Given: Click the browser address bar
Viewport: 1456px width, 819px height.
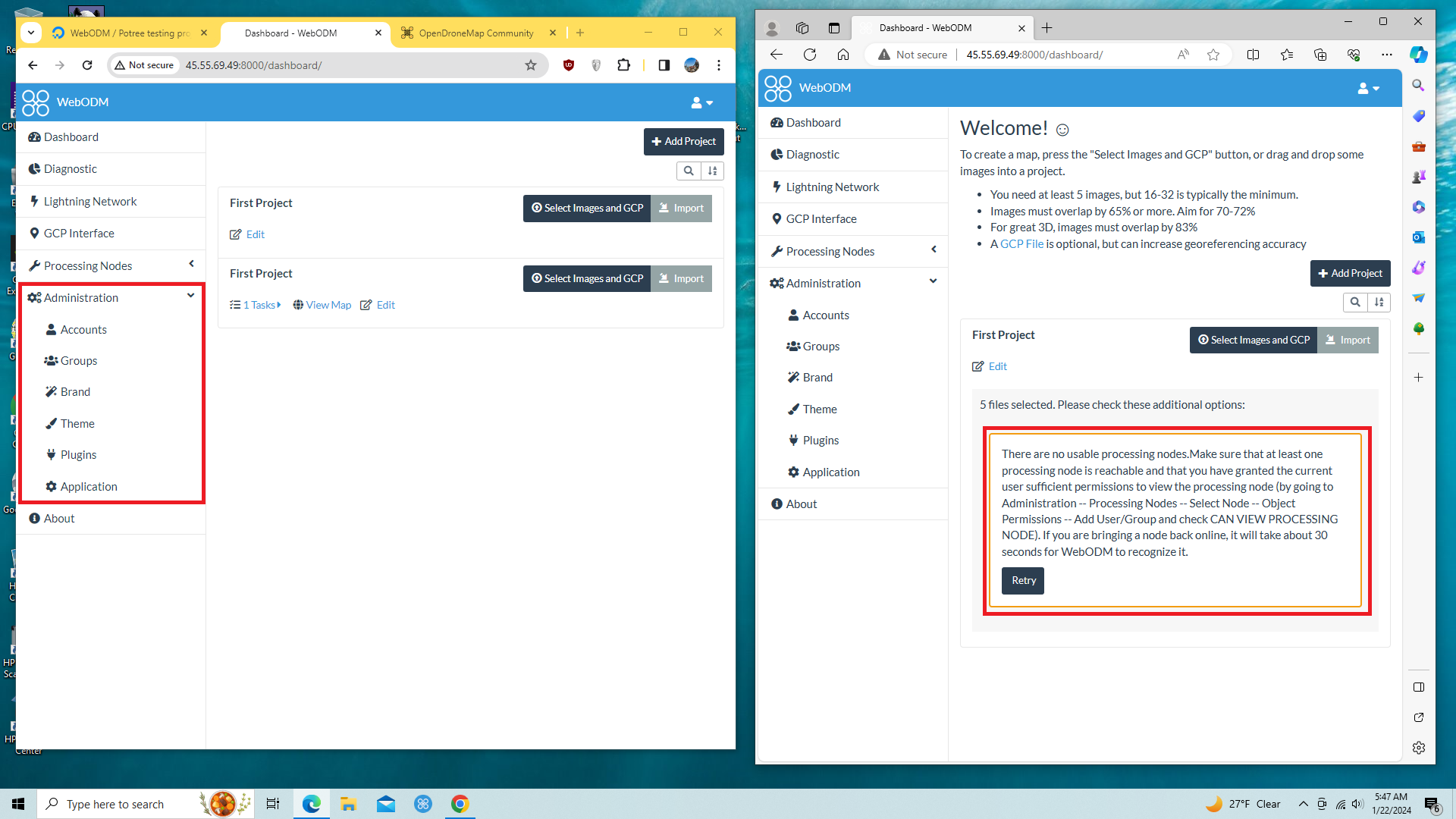Looking at the screenshot, I should (x=341, y=65).
